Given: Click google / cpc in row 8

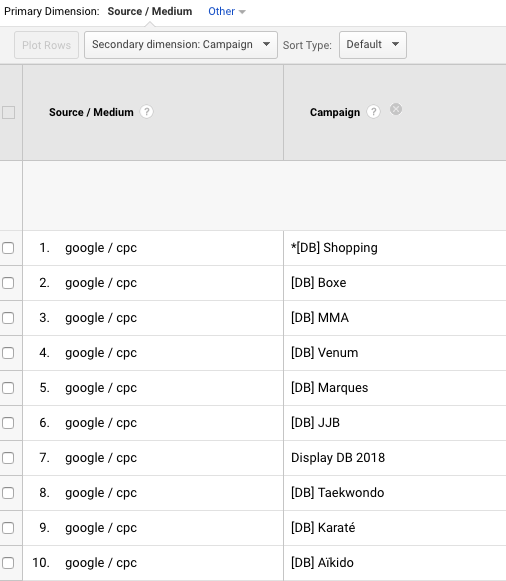Looking at the screenshot, I should [101, 493].
